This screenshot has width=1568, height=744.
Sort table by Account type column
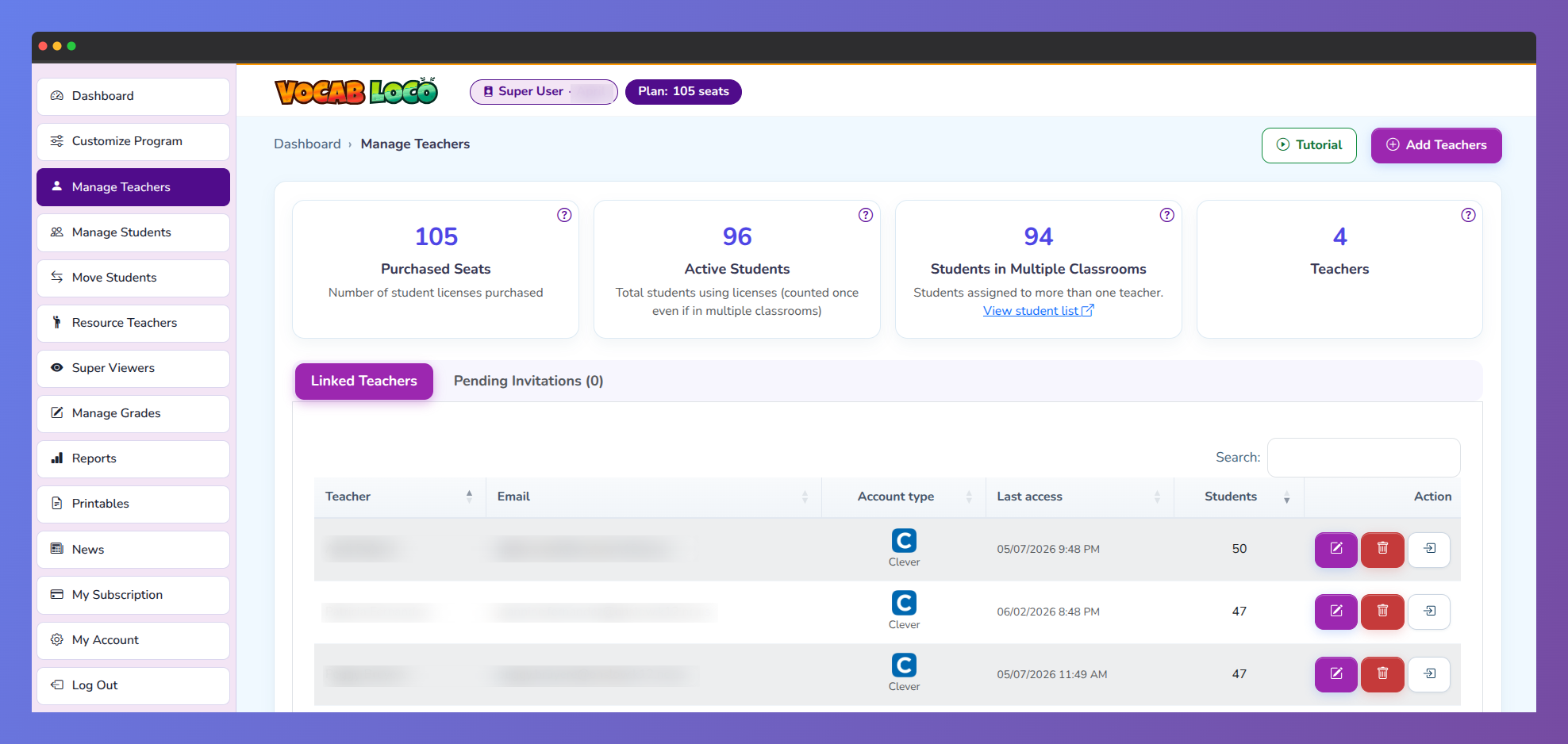[904, 497]
